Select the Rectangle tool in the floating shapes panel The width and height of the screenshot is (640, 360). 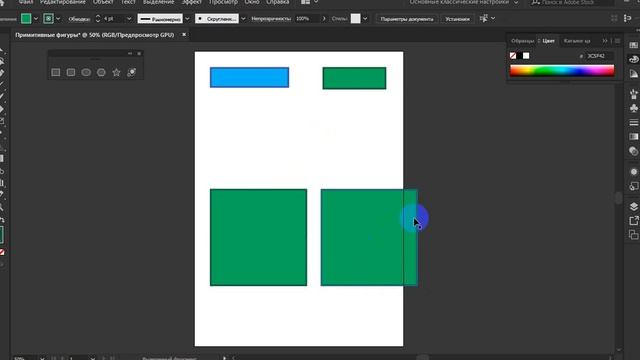(56, 73)
